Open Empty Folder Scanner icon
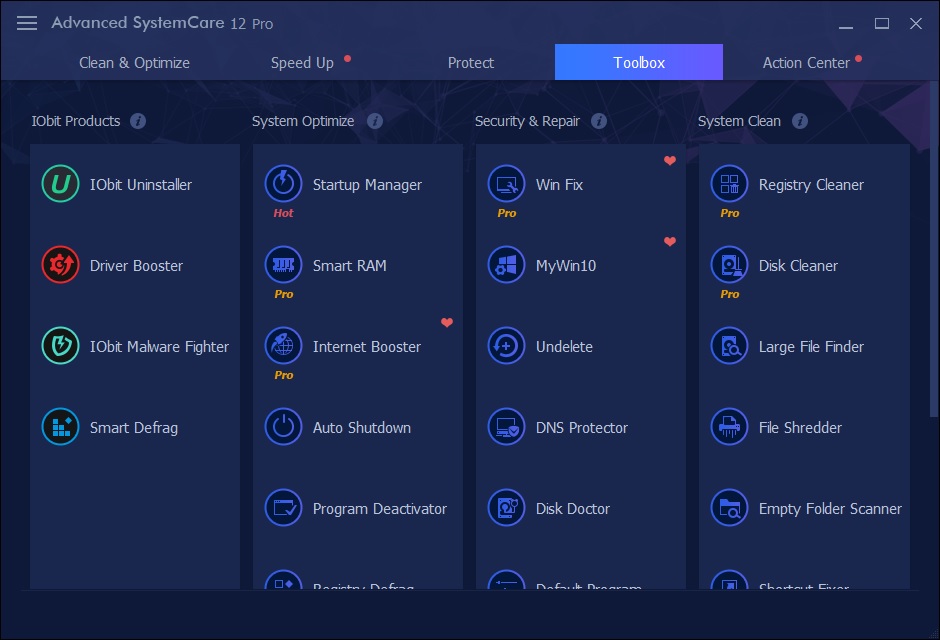 (730, 508)
